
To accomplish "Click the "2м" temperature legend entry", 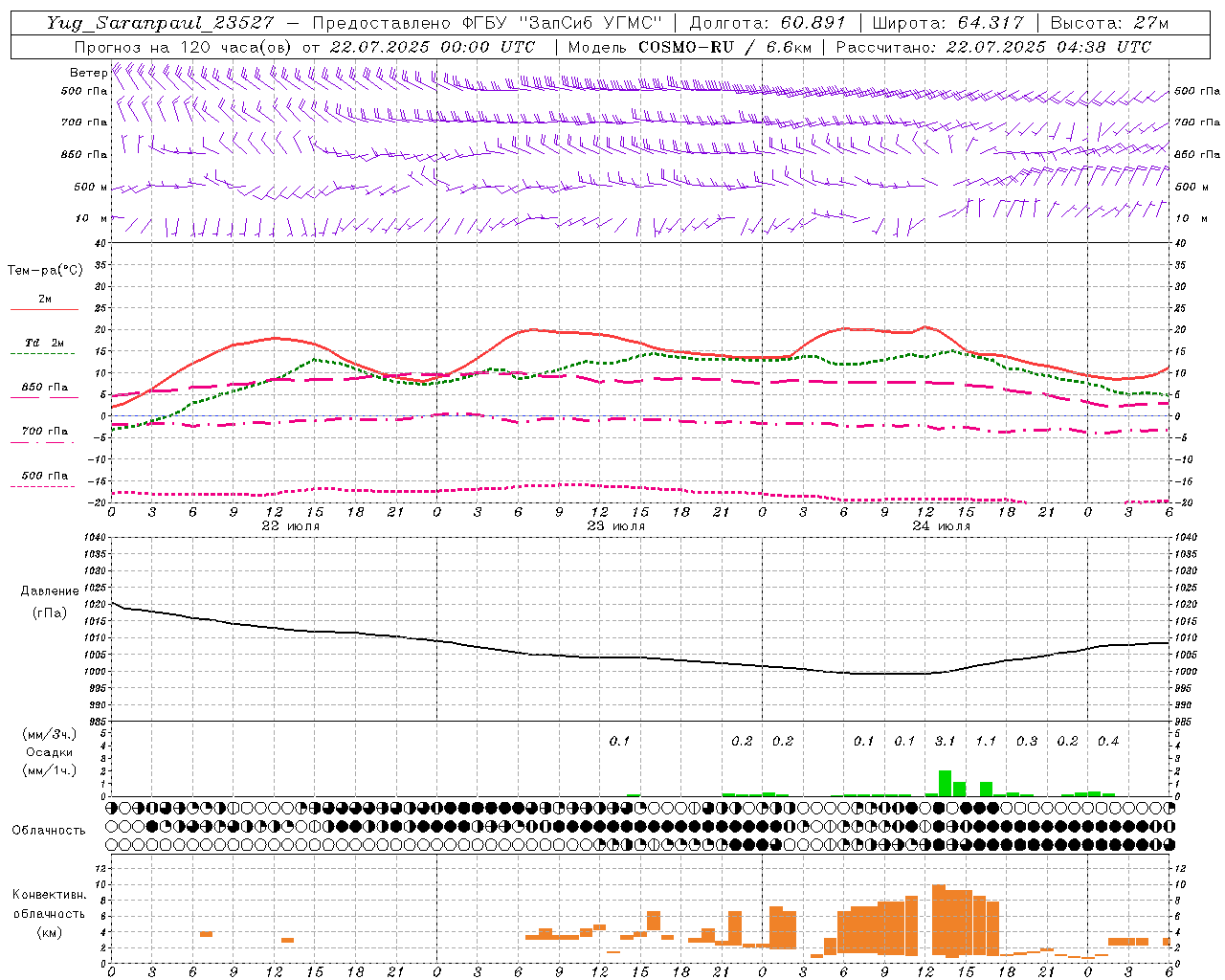I will pyautogui.click(x=45, y=300).
